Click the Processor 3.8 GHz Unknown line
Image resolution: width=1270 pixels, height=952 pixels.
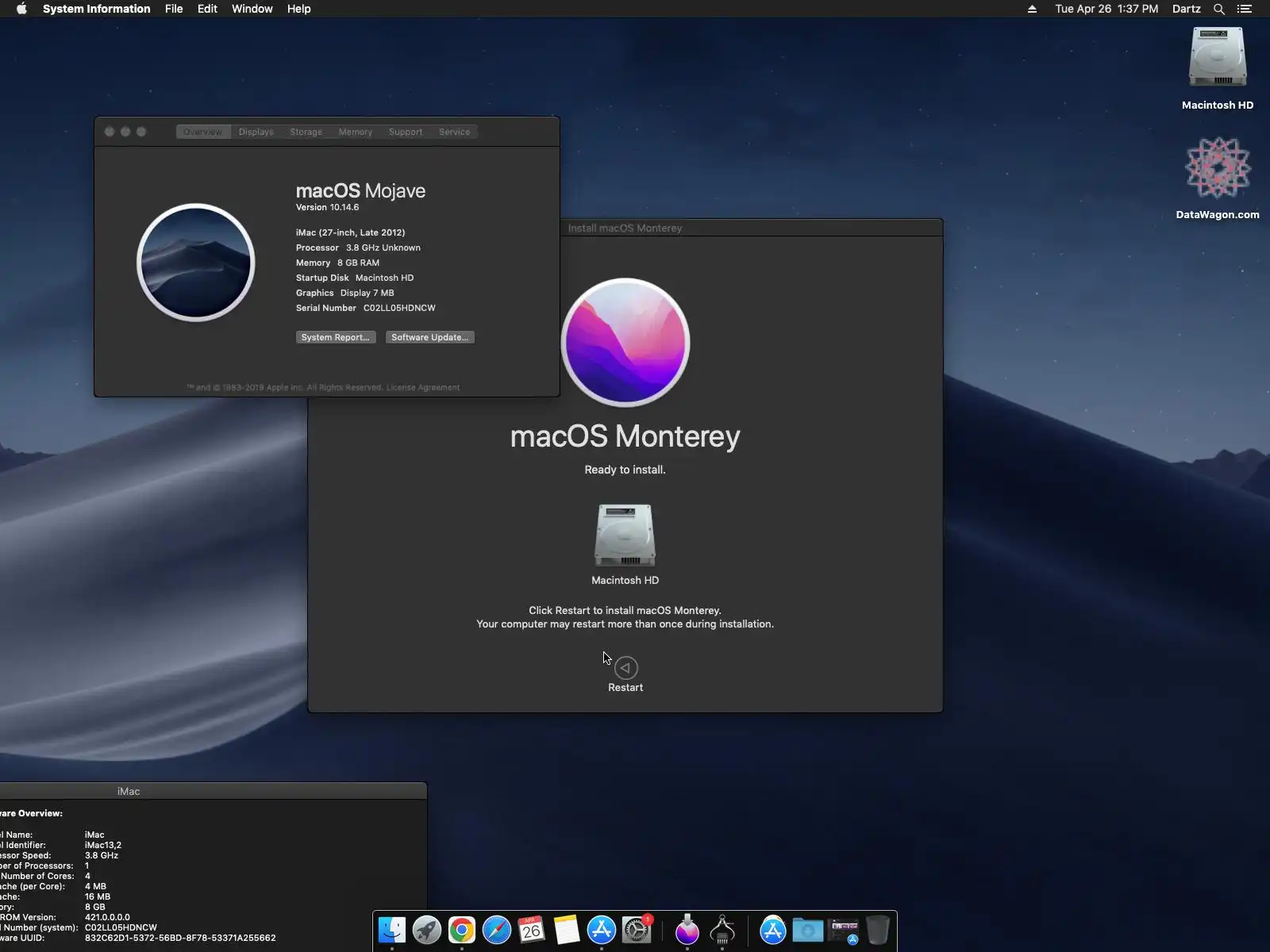[x=358, y=248]
